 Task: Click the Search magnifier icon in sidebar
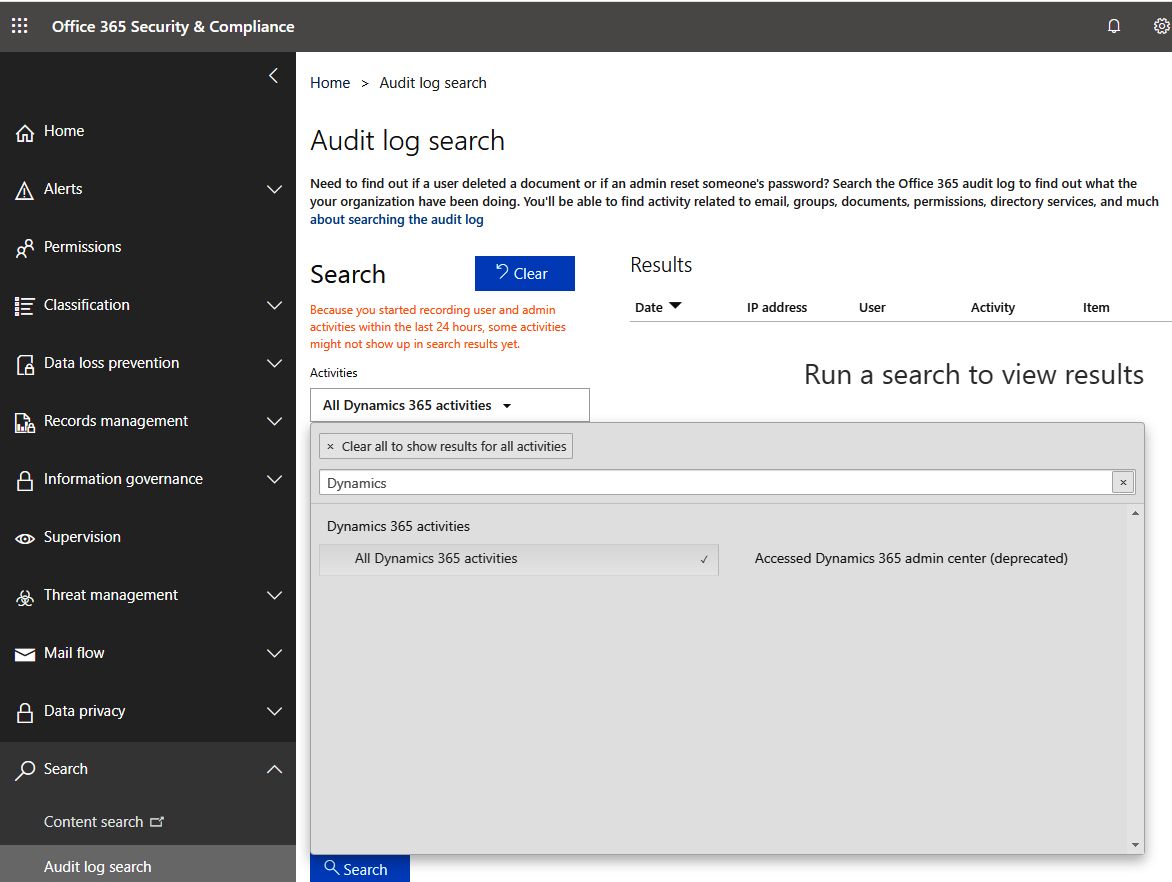point(25,771)
